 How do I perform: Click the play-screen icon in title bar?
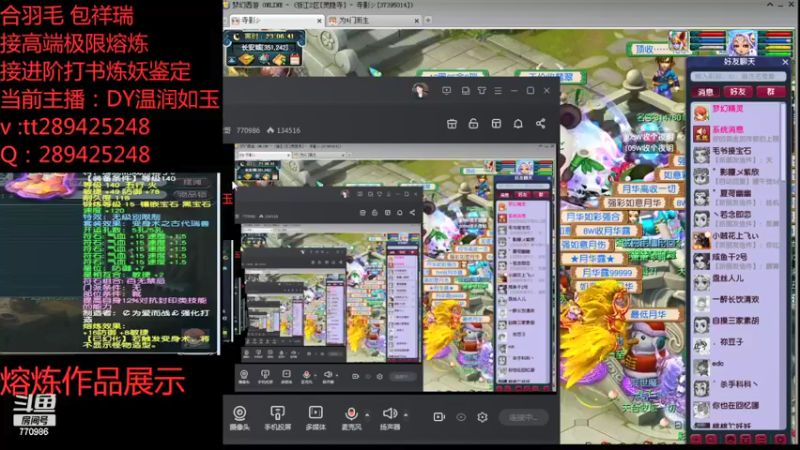pos(446,91)
